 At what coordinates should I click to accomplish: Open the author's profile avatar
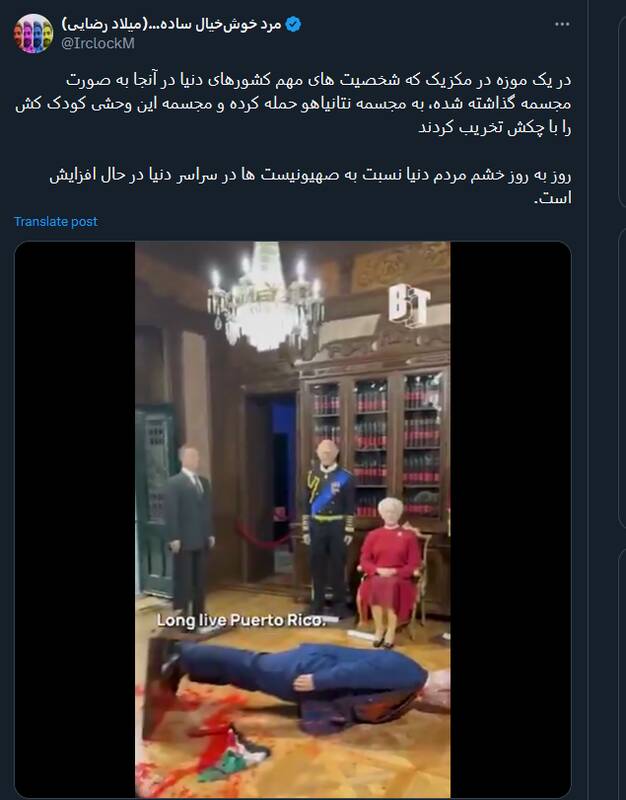[33, 34]
